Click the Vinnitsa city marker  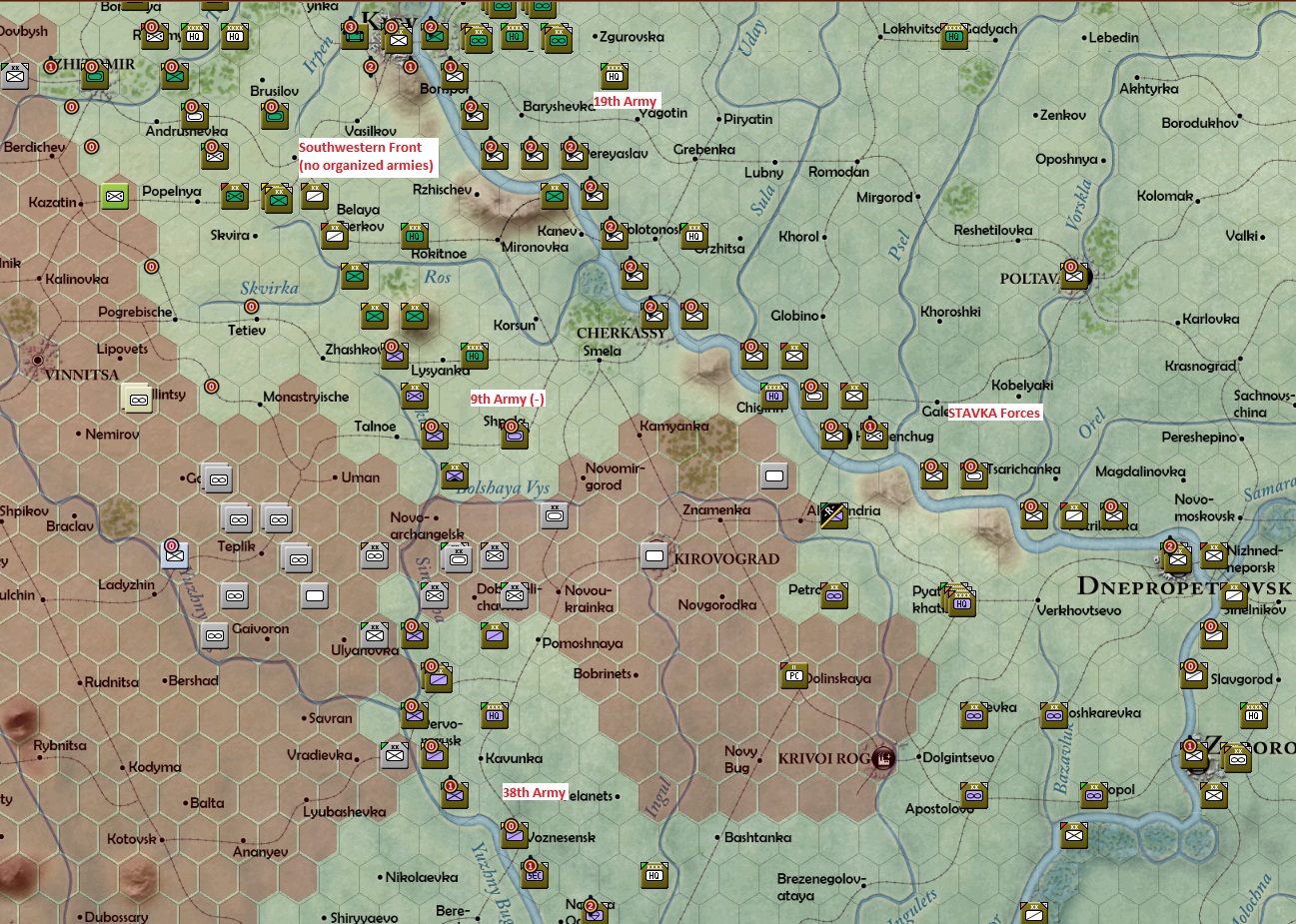pyautogui.click(x=38, y=360)
